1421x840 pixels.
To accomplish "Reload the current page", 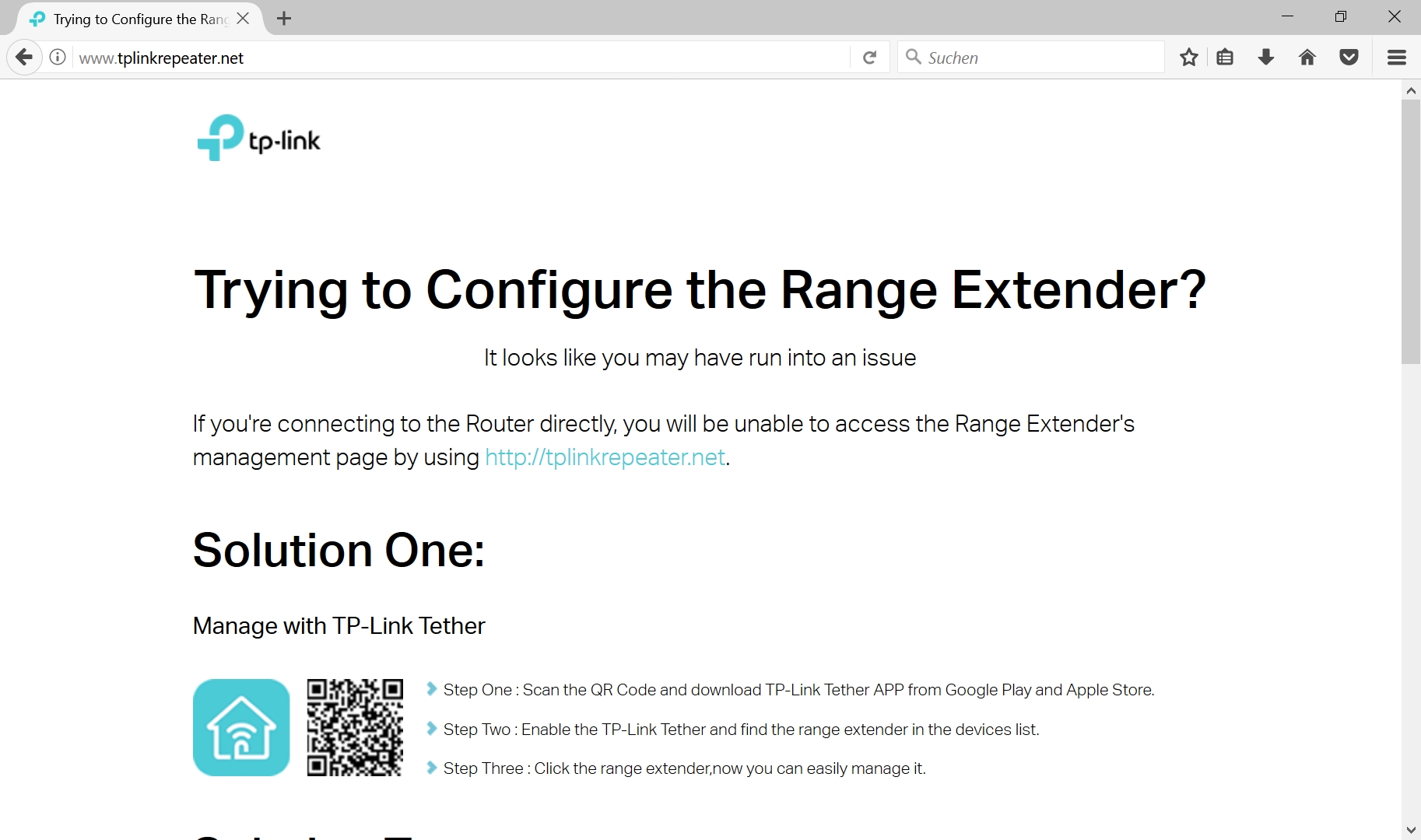I will (x=870, y=58).
